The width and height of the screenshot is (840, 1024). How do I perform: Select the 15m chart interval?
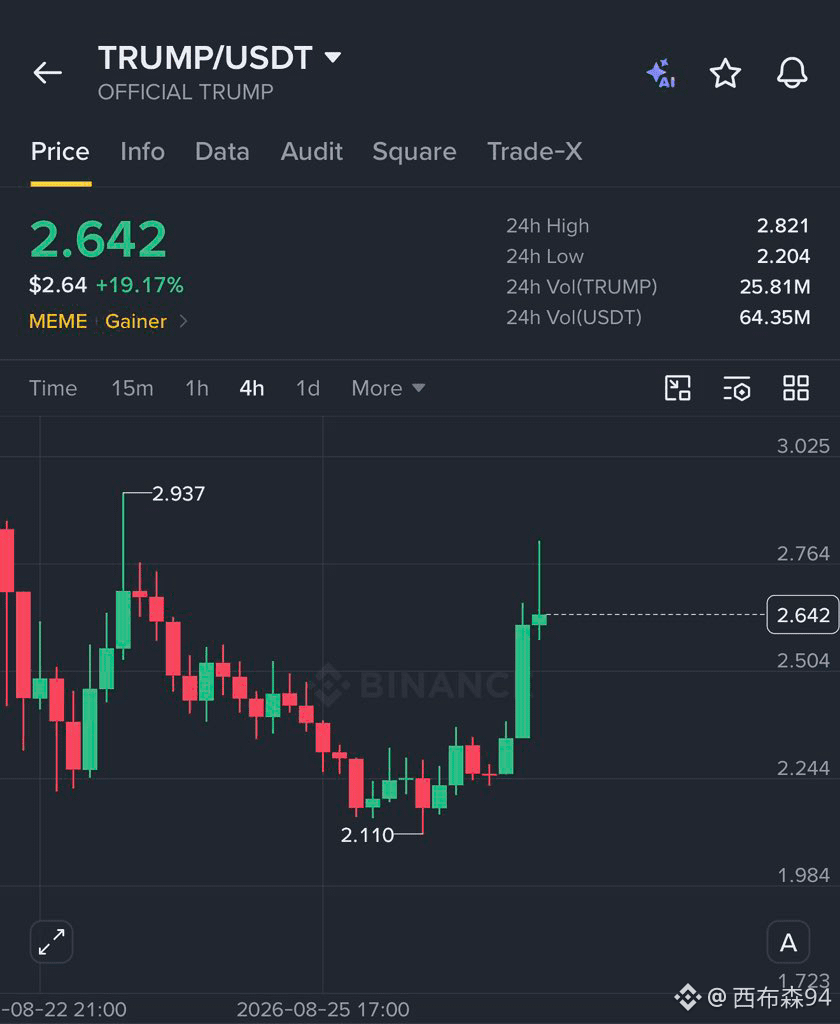tap(132, 388)
